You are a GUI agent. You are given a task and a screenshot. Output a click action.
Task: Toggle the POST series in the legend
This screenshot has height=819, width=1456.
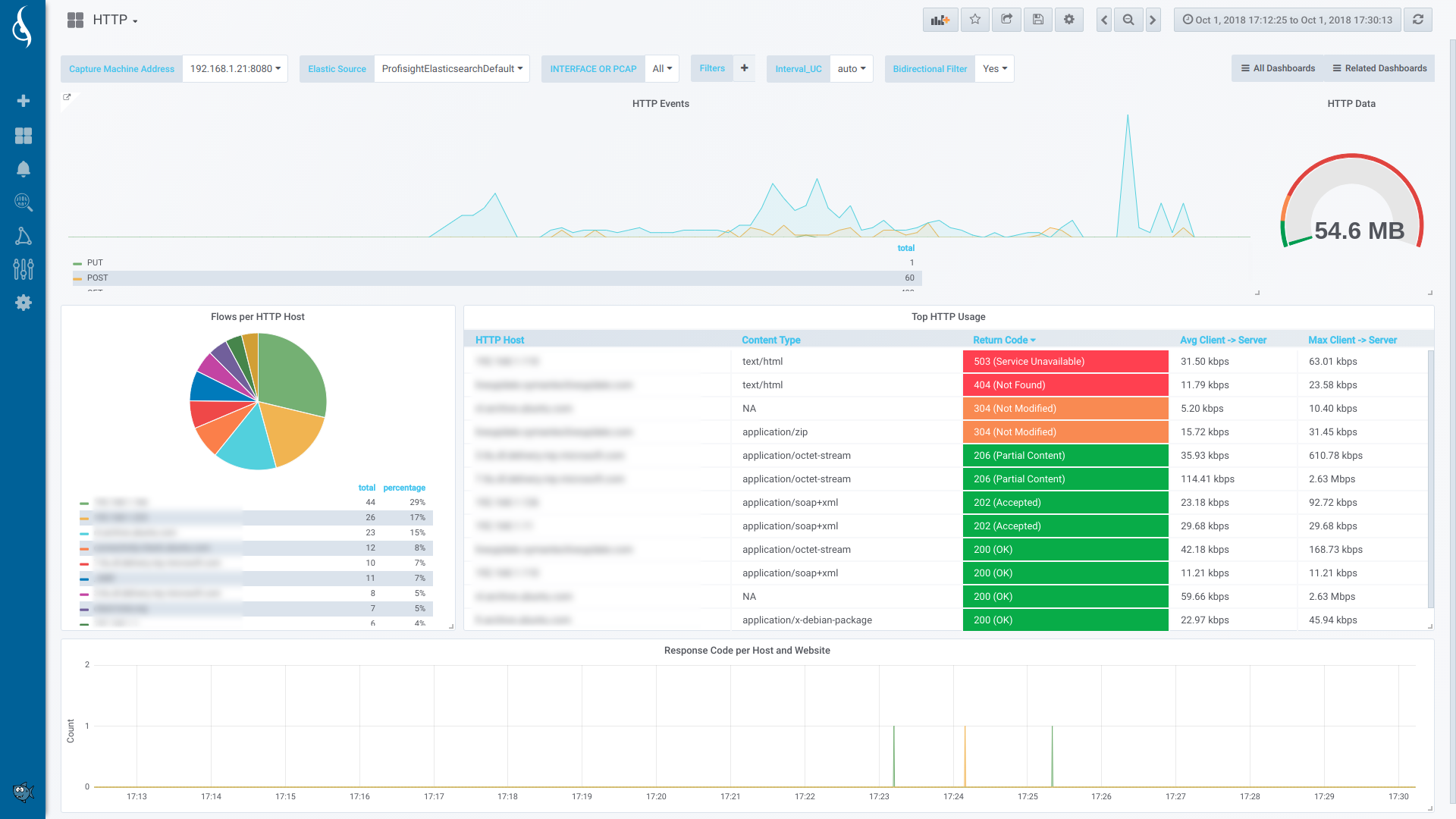pos(98,278)
